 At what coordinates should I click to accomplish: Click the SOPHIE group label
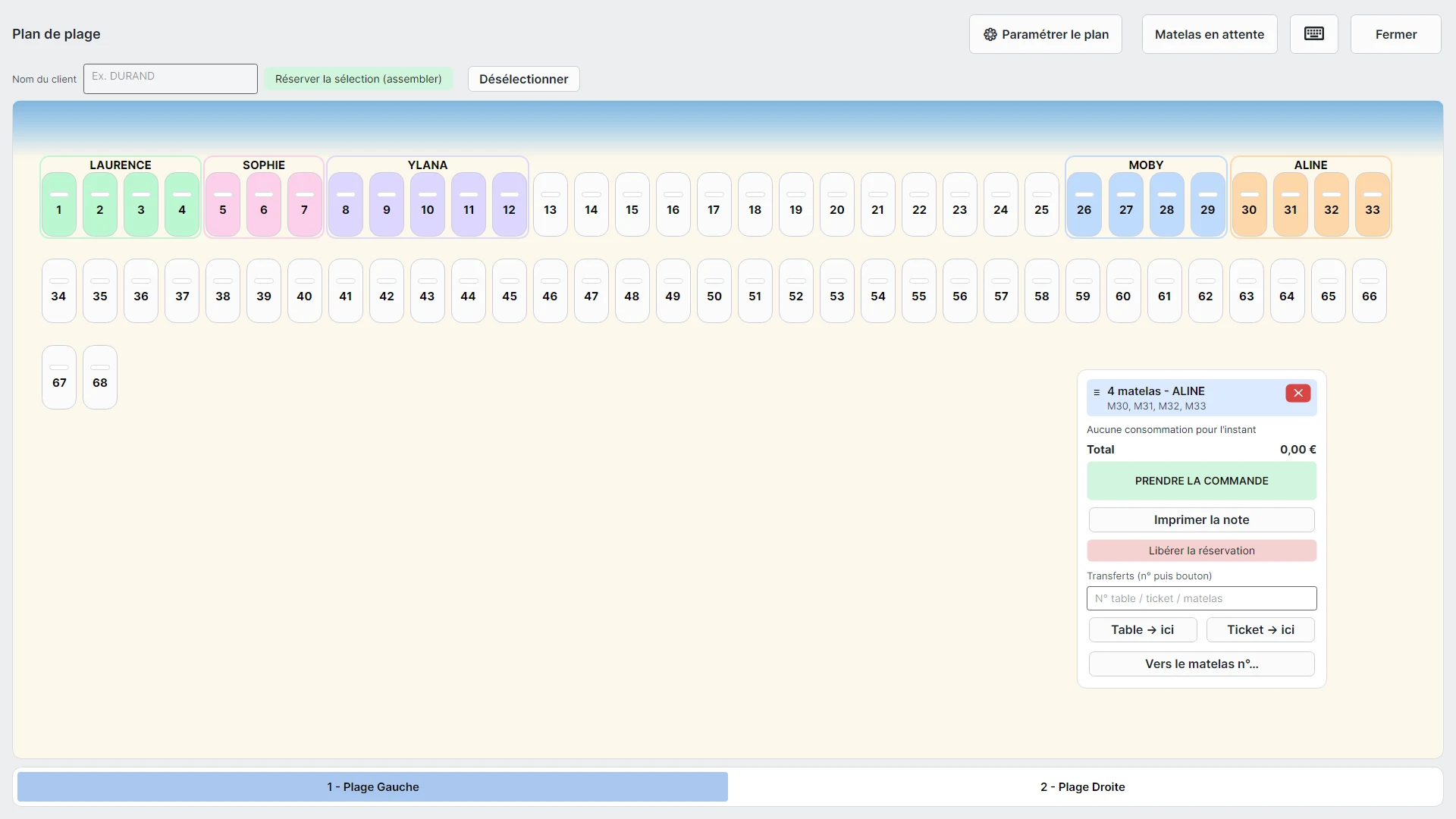pyautogui.click(x=264, y=165)
